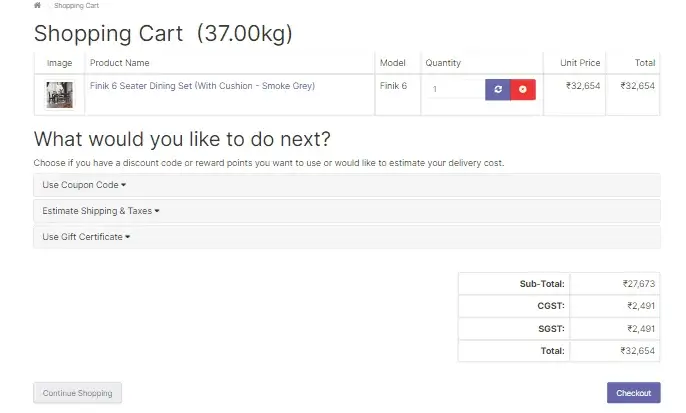Click the Product Name column header
Screen dimensions: 686x413
pyautogui.click(x=119, y=63)
